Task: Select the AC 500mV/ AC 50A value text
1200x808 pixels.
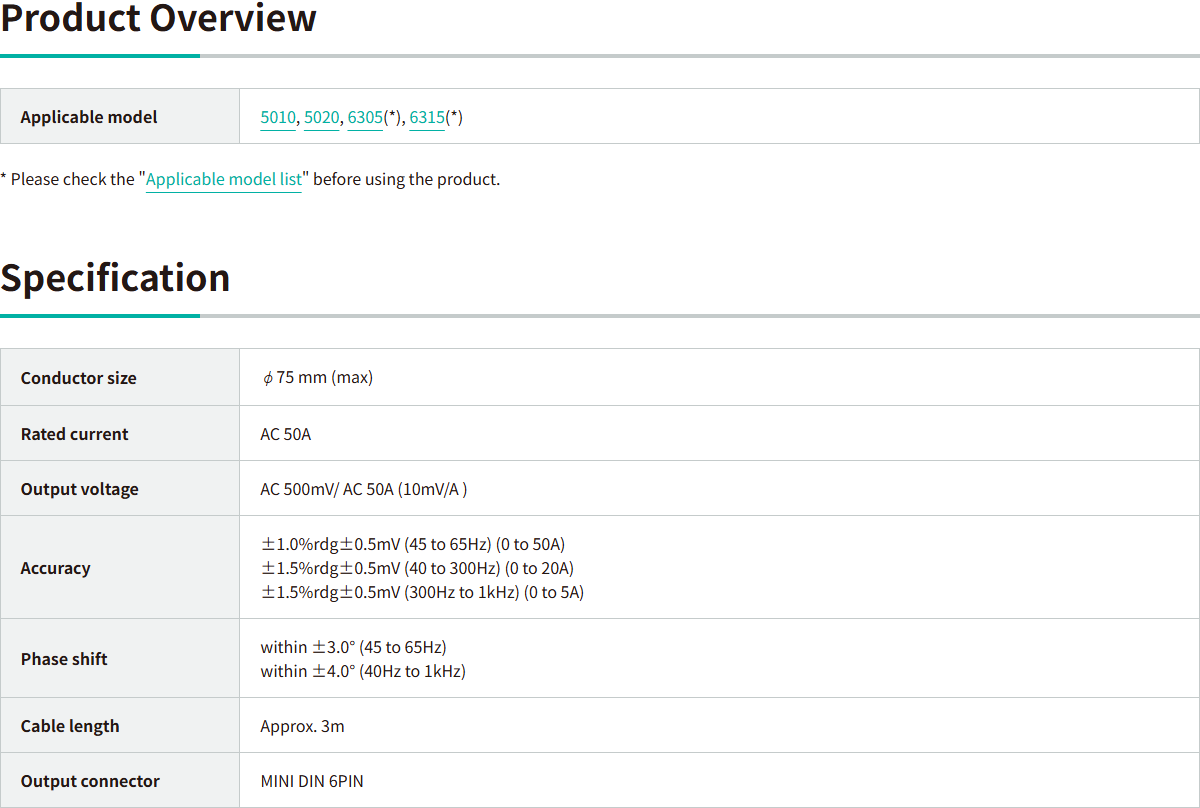Action: (x=364, y=489)
